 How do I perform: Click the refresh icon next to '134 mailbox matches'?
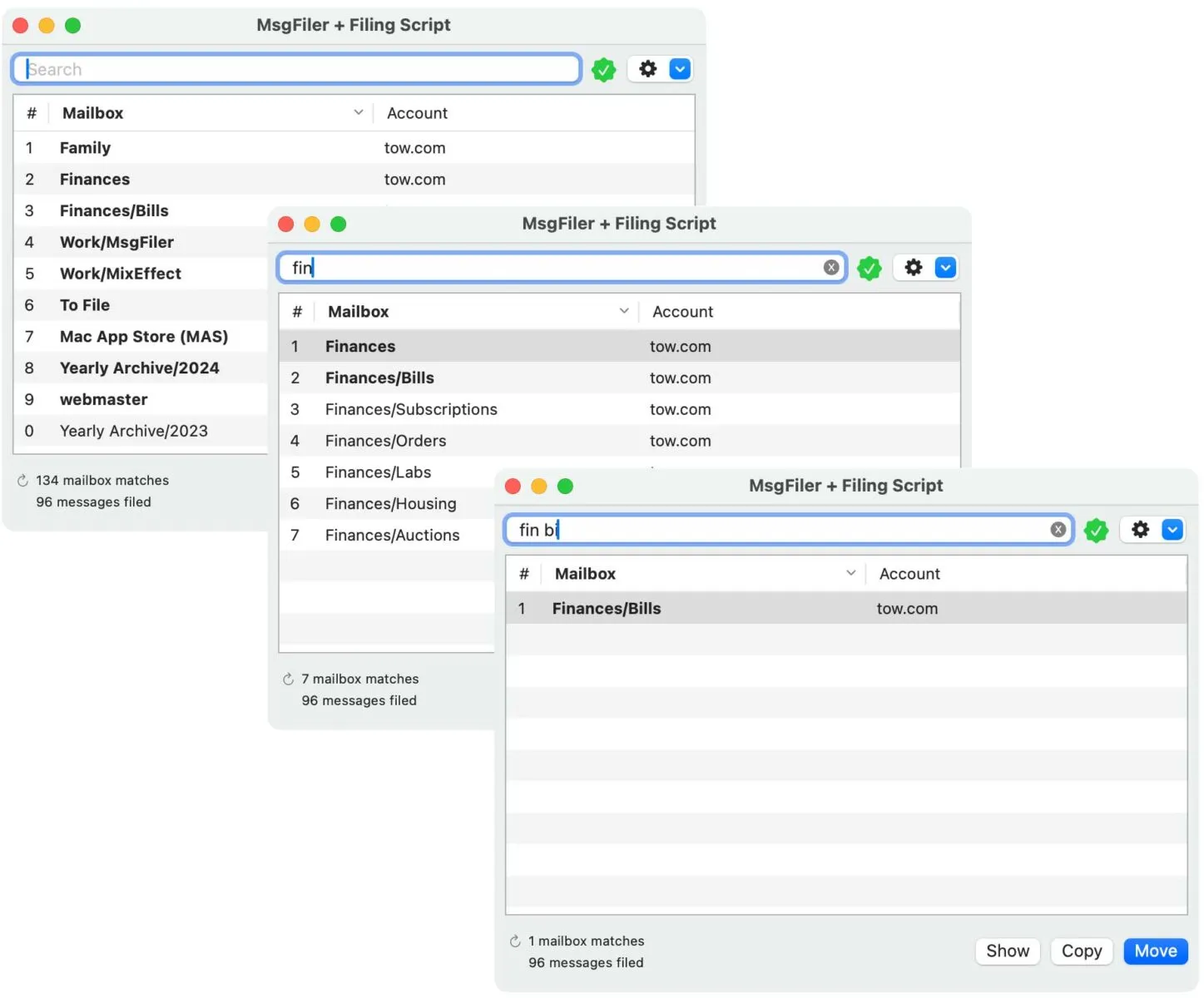click(x=22, y=481)
